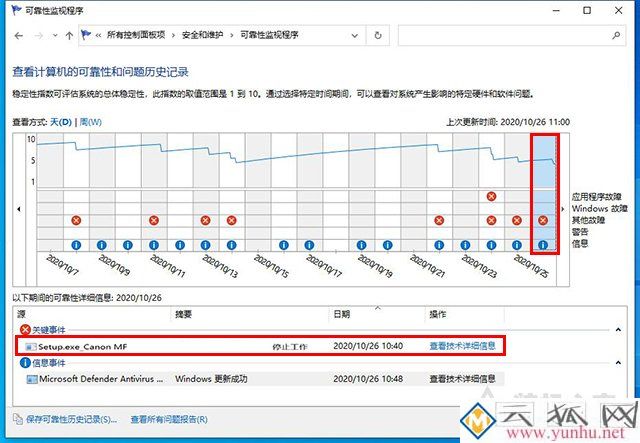The height and width of the screenshot is (443, 640).
Task: Select the other-failure error icon on 2020/10/25
Action: tap(517, 220)
